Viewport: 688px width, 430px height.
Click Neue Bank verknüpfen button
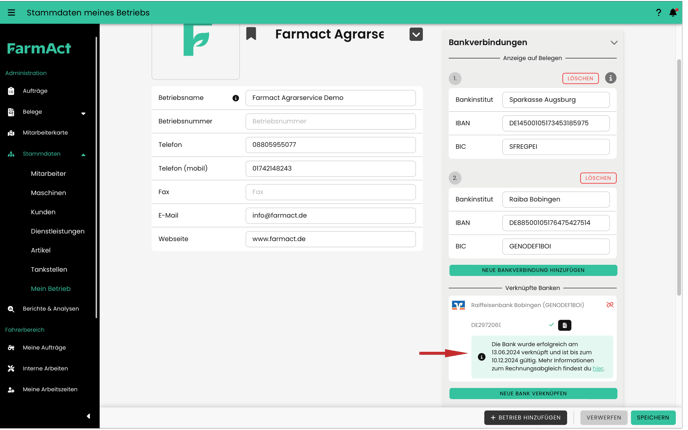point(533,394)
